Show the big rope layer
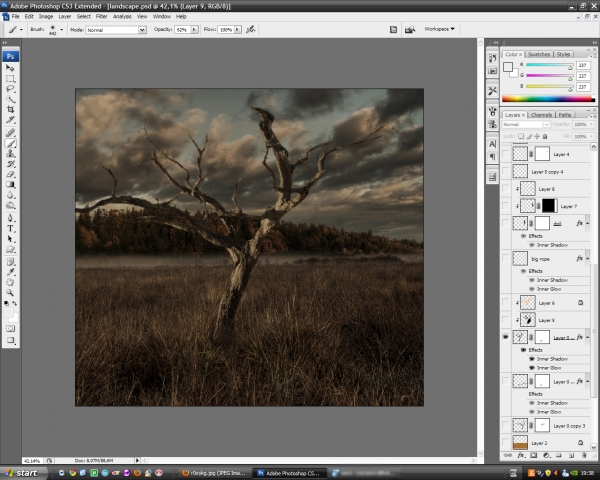The width and height of the screenshot is (600, 480). click(505, 259)
